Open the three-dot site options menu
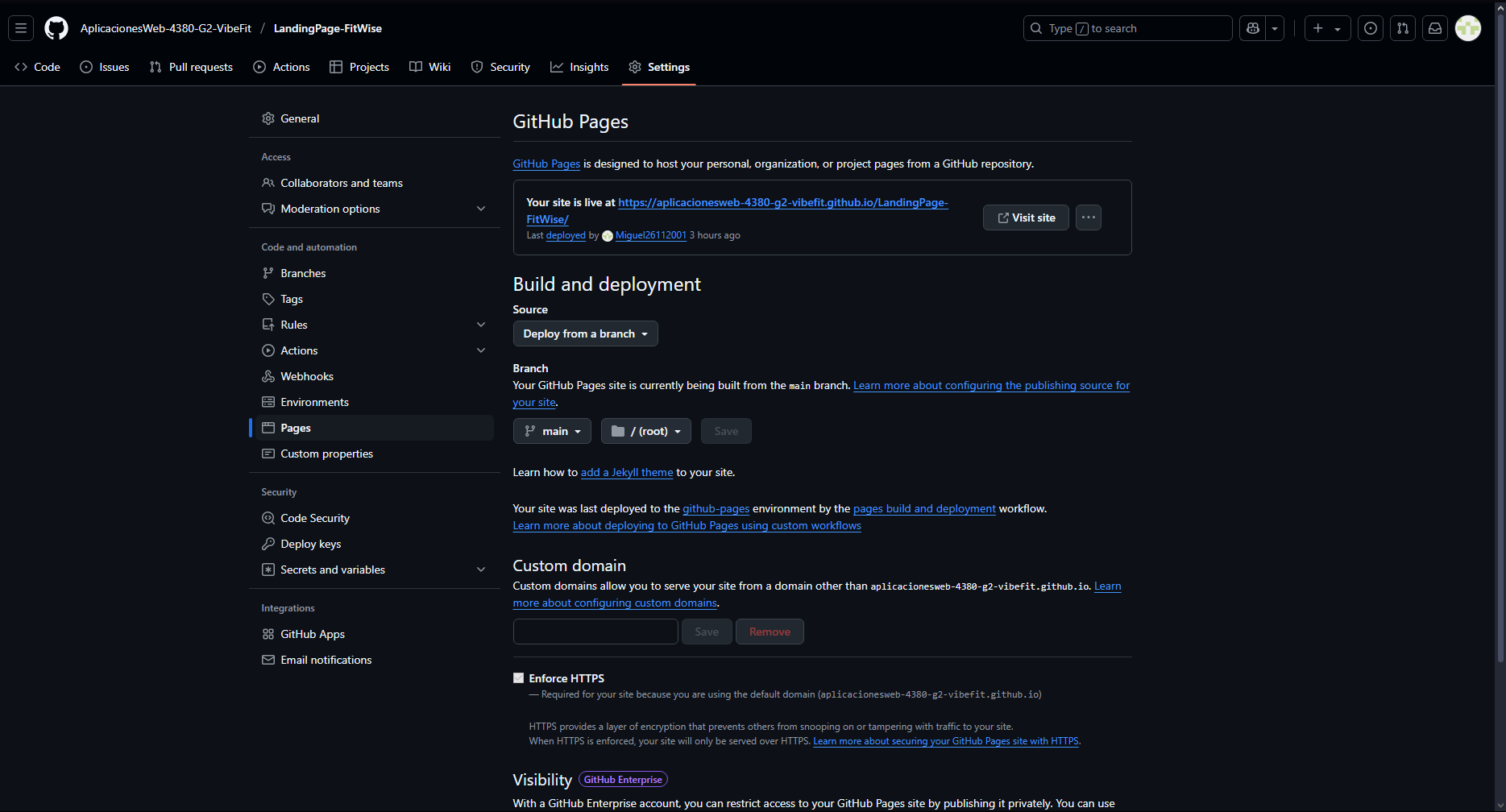The height and width of the screenshot is (812, 1506). tap(1089, 217)
